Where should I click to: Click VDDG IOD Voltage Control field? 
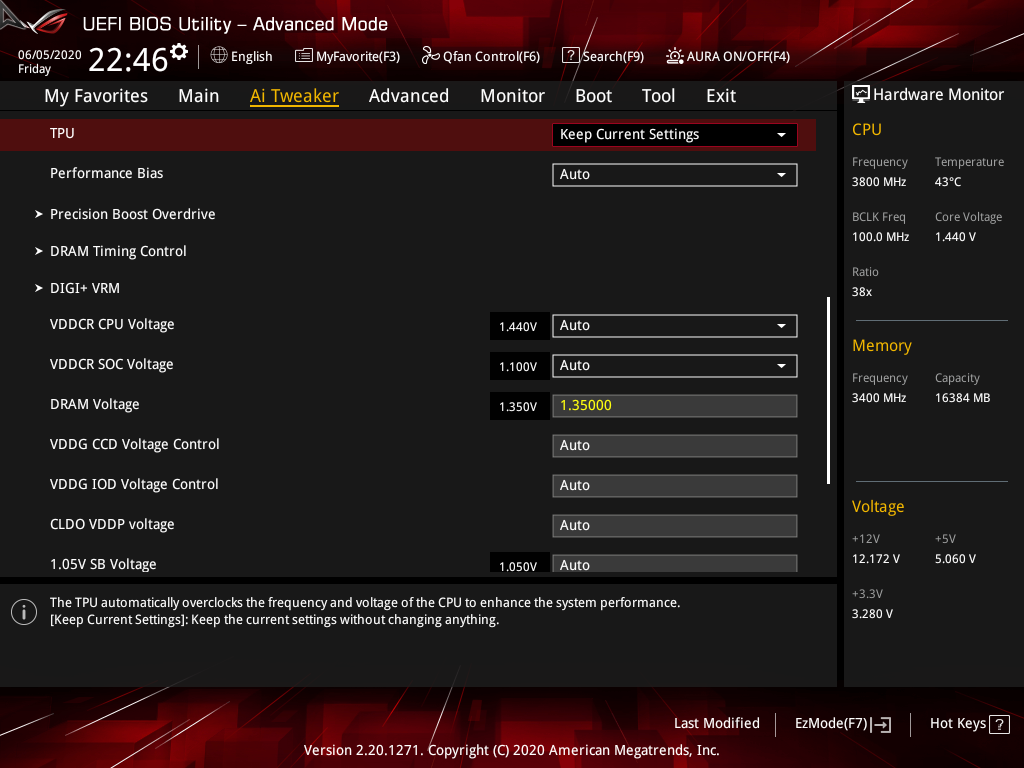point(675,486)
